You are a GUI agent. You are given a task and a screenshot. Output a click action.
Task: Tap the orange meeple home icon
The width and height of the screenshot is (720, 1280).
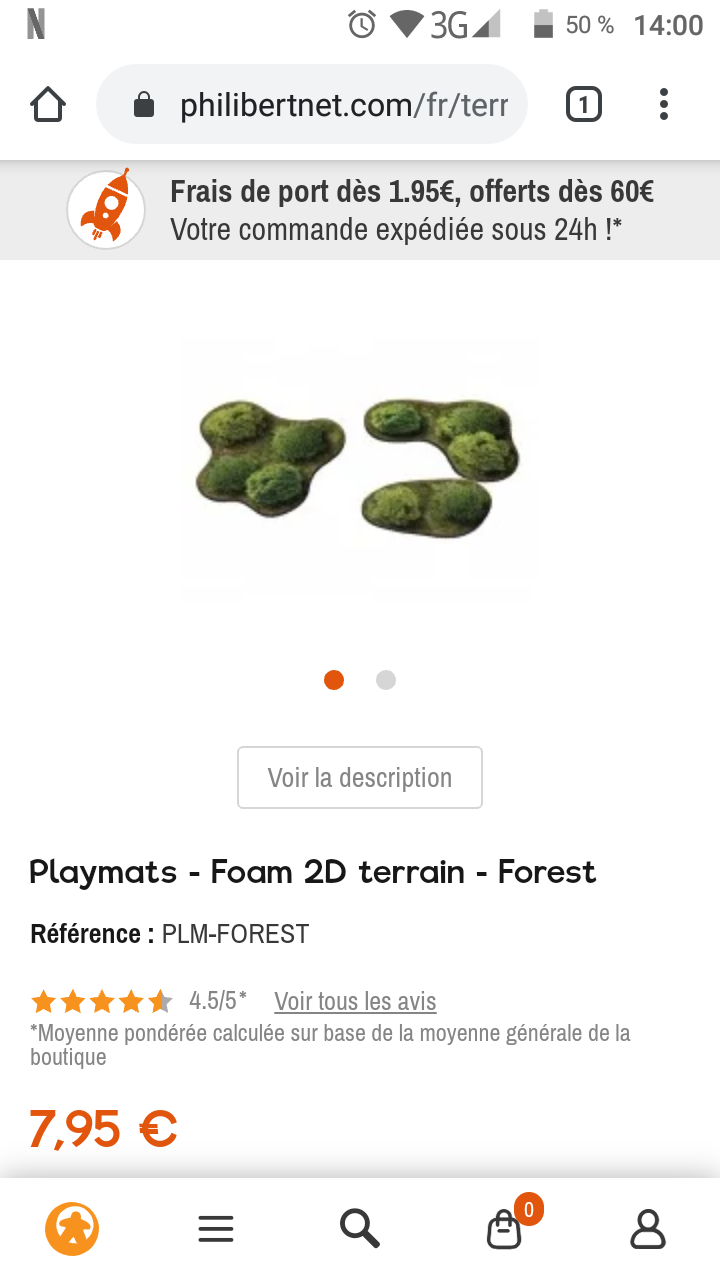pyautogui.click(x=72, y=1228)
